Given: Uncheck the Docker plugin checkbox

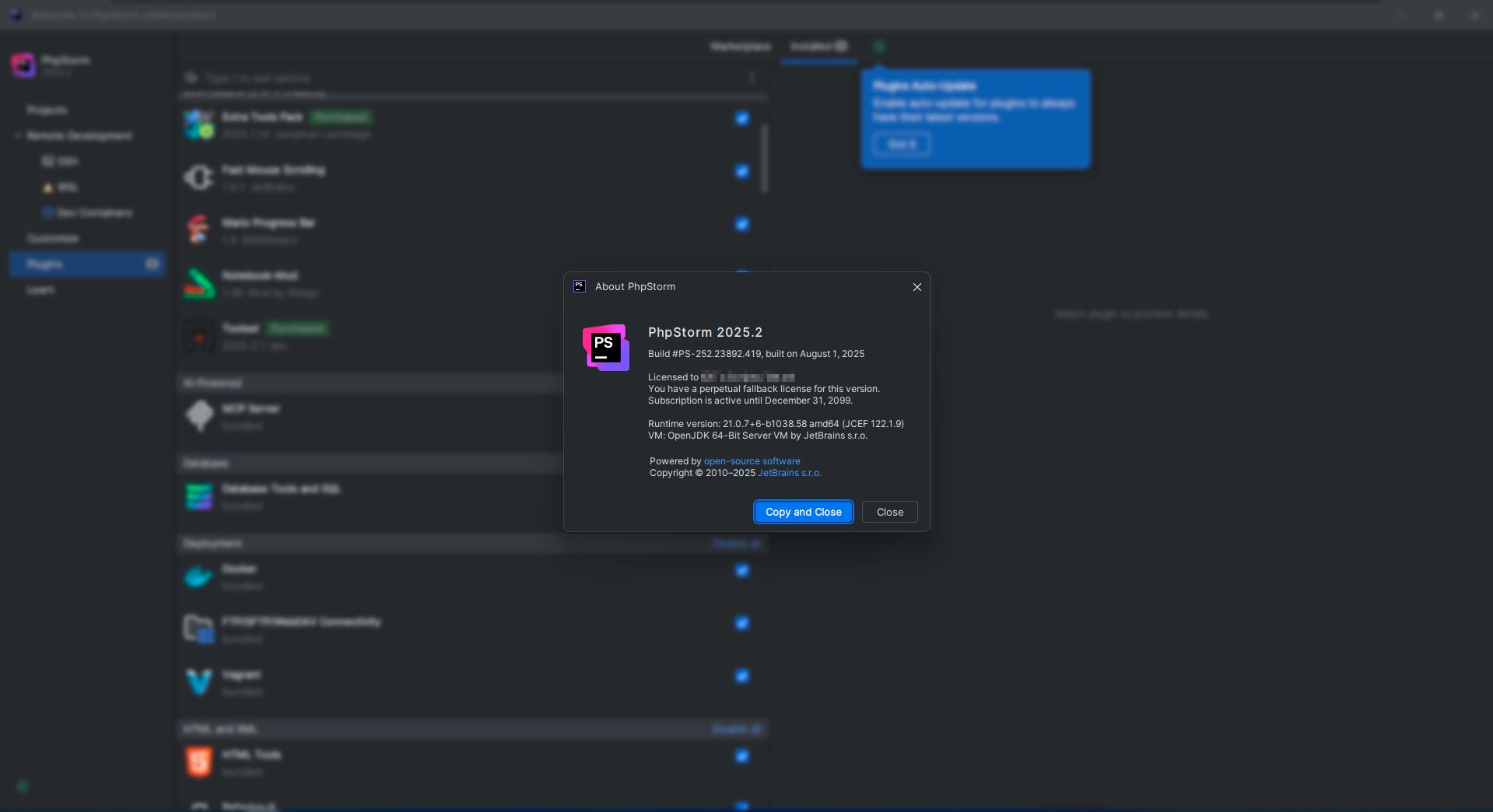Looking at the screenshot, I should point(742,570).
